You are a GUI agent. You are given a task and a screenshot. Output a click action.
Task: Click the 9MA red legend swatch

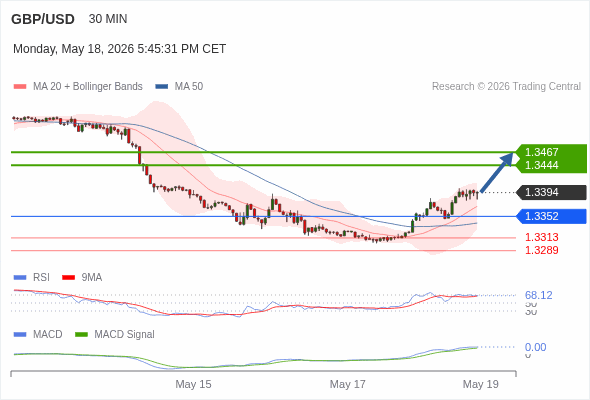[x=68, y=278]
